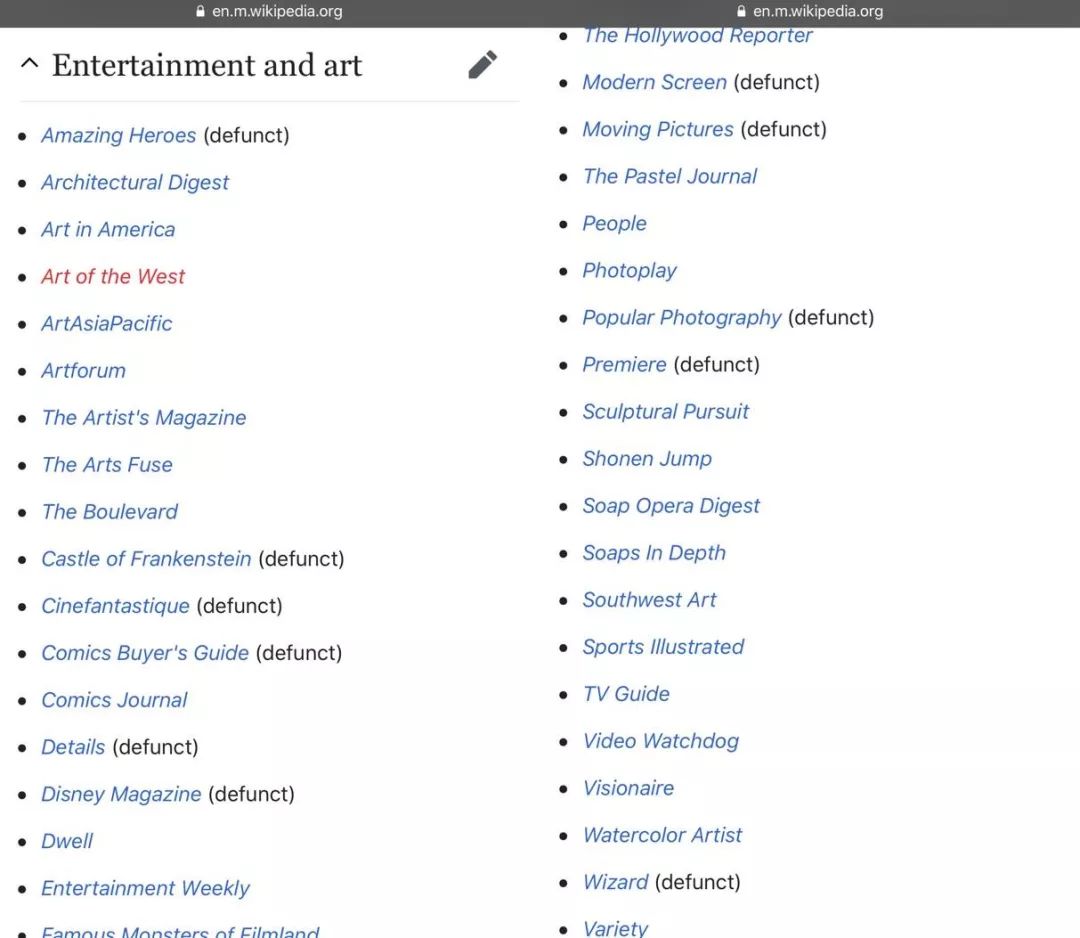Open the Amazing Heroes link
This screenshot has width=1080, height=938.
pyautogui.click(x=118, y=135)
